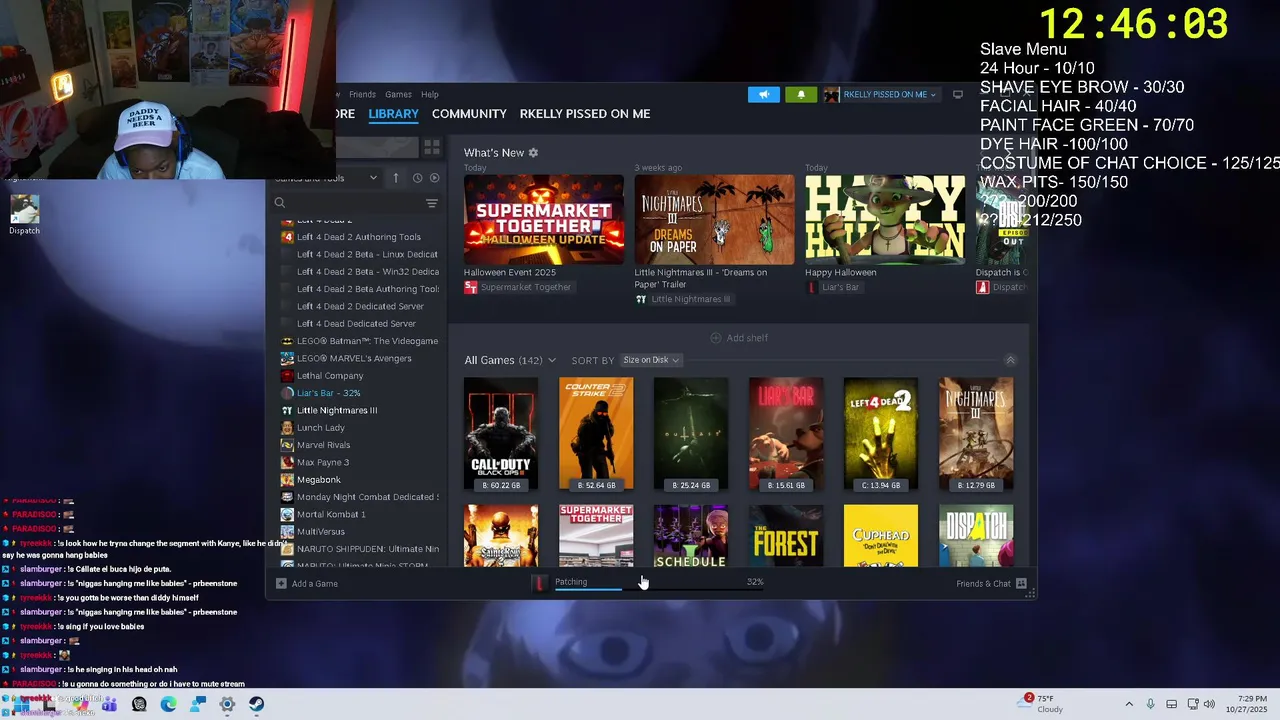This screenshot has height=720, width=1280.
Task: Click the Lunch Lady sidebar entry
Action: coord(321,428)
